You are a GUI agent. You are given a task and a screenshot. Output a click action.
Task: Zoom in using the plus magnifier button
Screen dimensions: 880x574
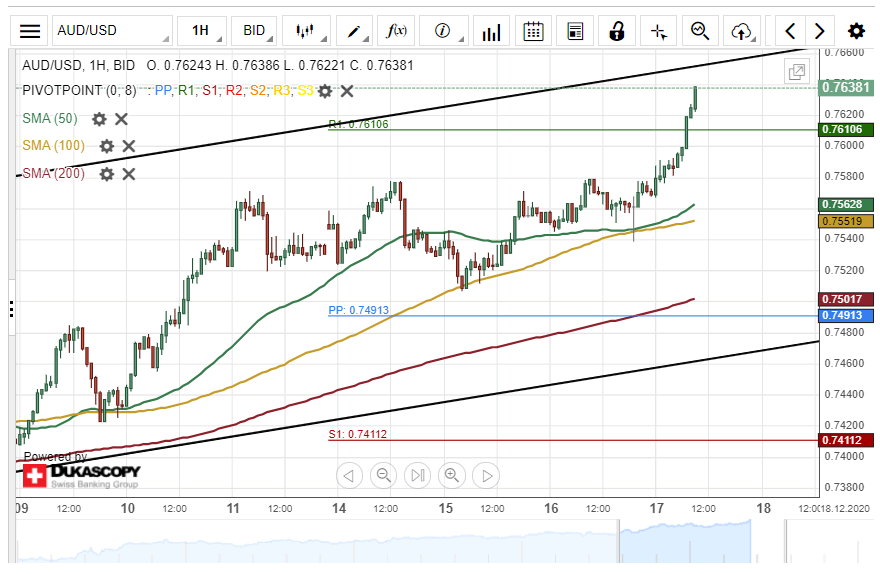(452, 476)
